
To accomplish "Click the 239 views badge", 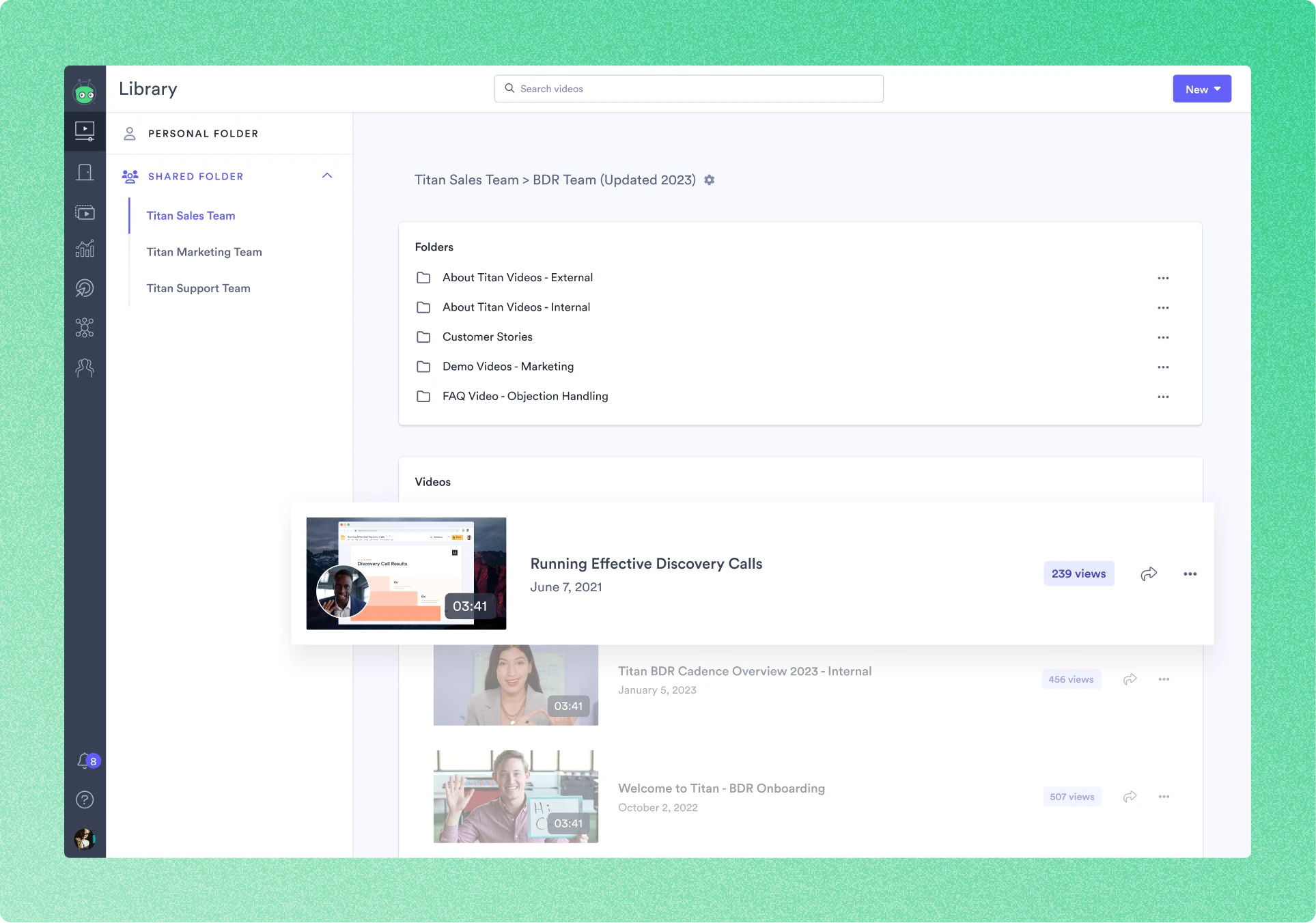I will pyautogui.click(x=1079, y=573).
